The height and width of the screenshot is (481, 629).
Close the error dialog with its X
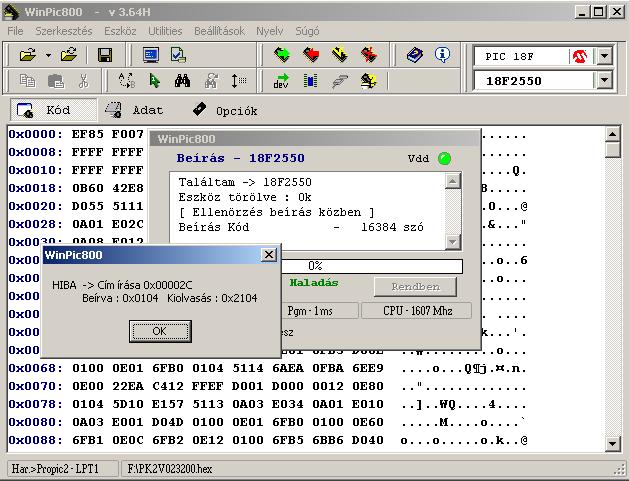pos(269,254)
